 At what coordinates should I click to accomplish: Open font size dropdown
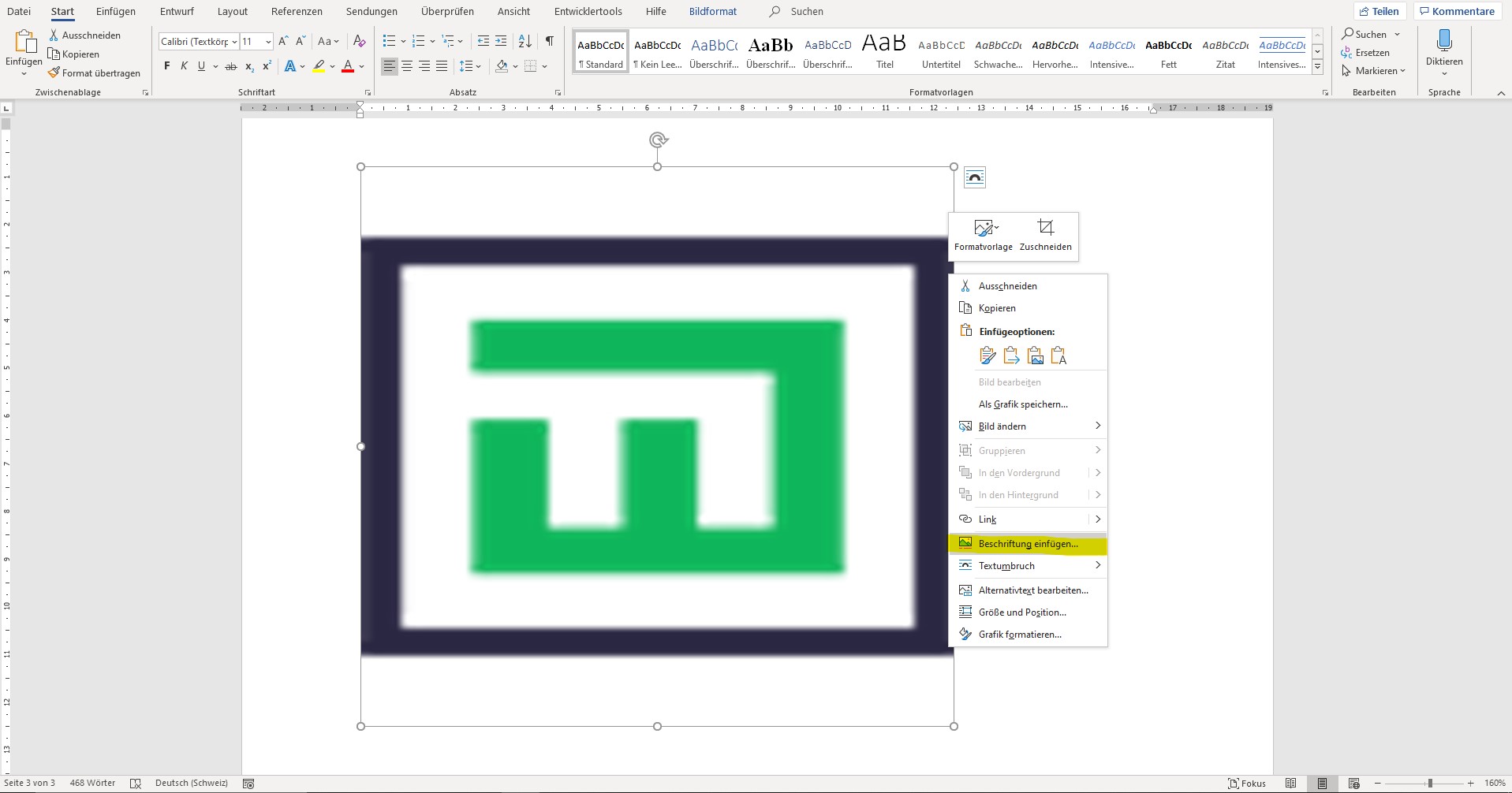pos(268,42)
